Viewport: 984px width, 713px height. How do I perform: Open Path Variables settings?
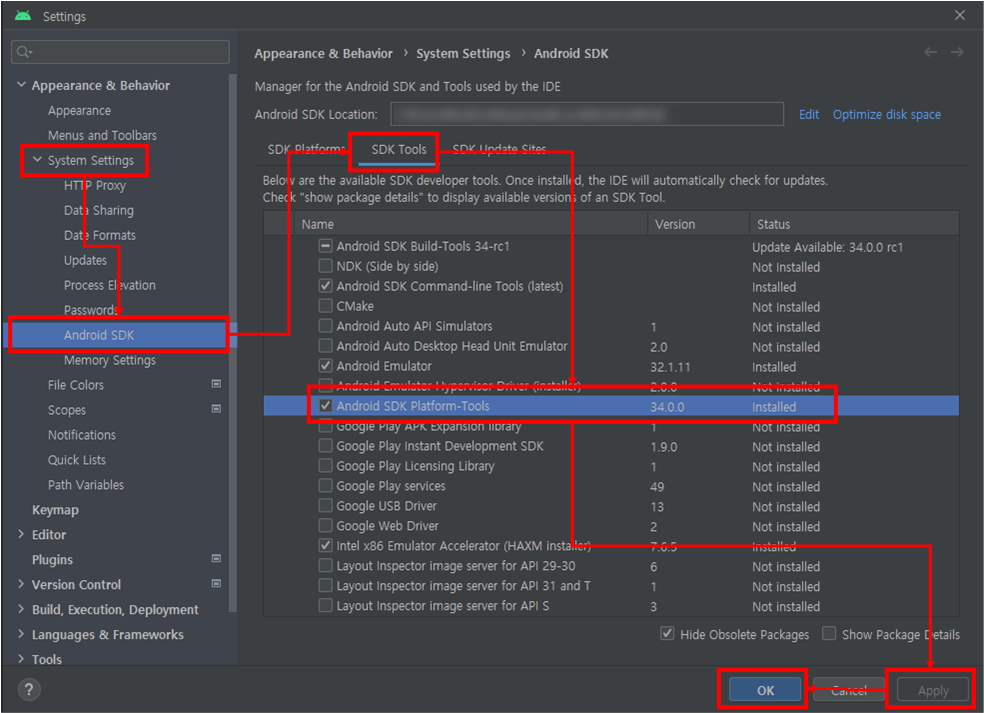pyautogui.click(x=86, y=485)
